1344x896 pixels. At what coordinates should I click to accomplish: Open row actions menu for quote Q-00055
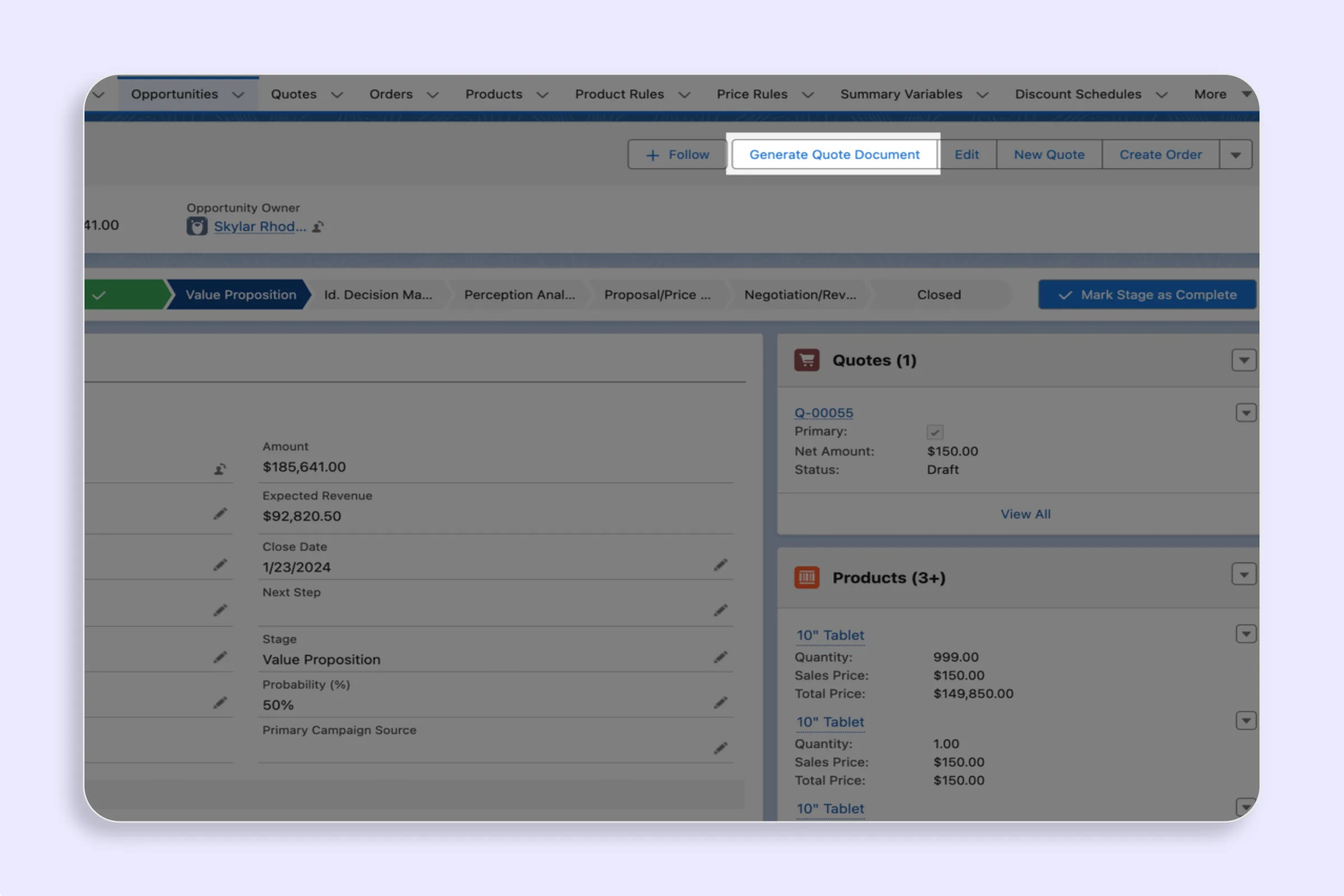[x=1245, y=413]
